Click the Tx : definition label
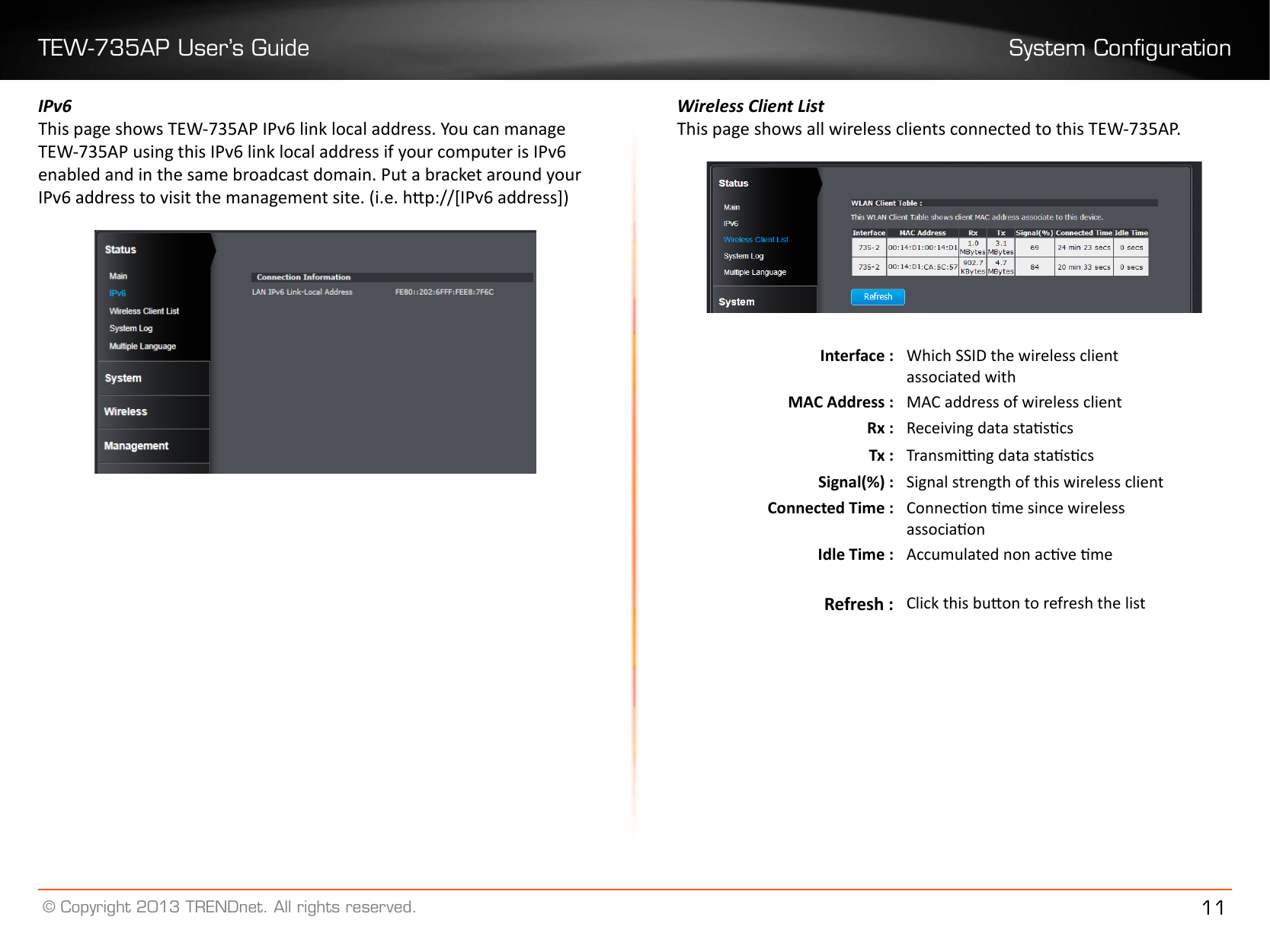Viewport: 1270px width, 952px height. pos(881,455)
